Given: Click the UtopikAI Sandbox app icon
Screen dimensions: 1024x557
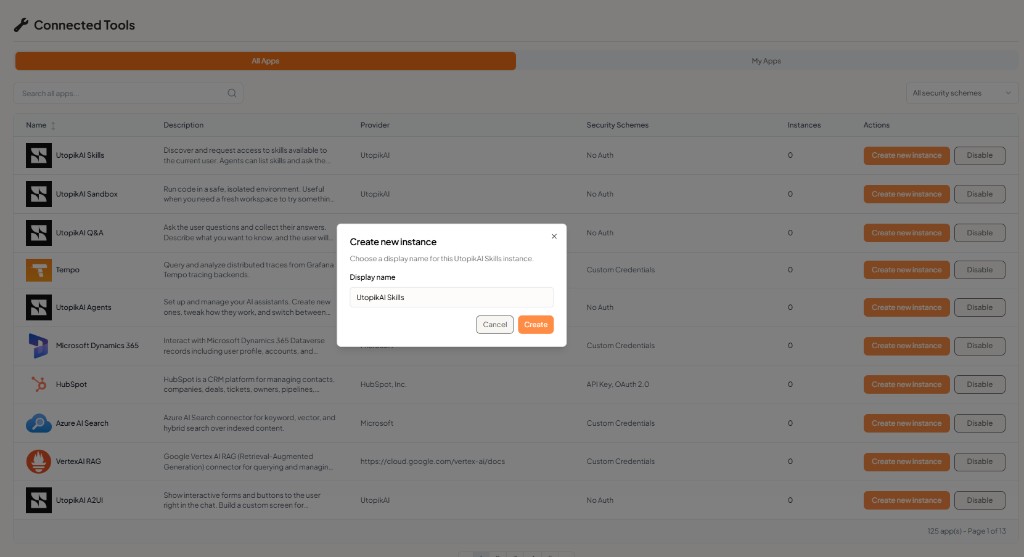Looking at the screenshot, I should click(x=39, y=194).
